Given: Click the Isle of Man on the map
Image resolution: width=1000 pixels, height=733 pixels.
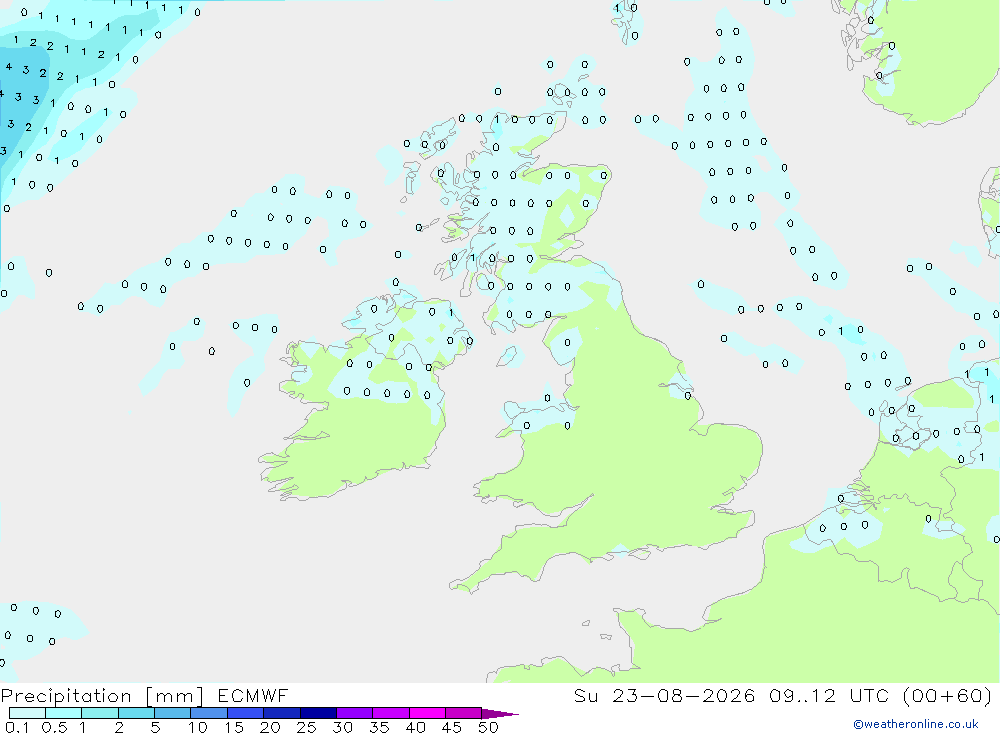Looking at the screenshot, I should 510,356.
